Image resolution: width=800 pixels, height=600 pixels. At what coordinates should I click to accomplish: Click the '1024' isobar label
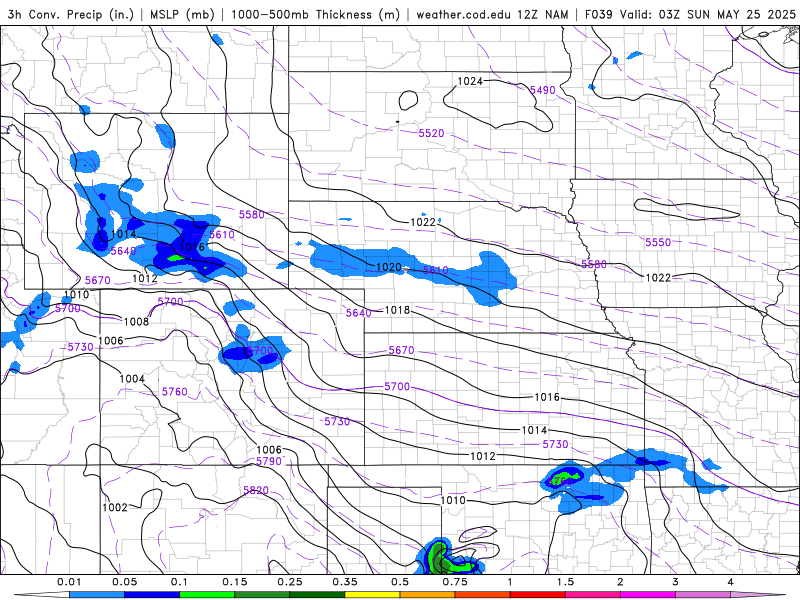pos(469,81)
